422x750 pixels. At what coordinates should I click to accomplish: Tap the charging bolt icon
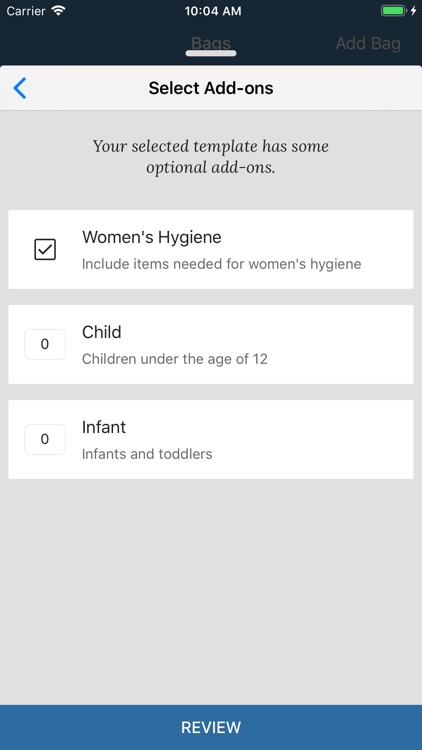[413, 11]
